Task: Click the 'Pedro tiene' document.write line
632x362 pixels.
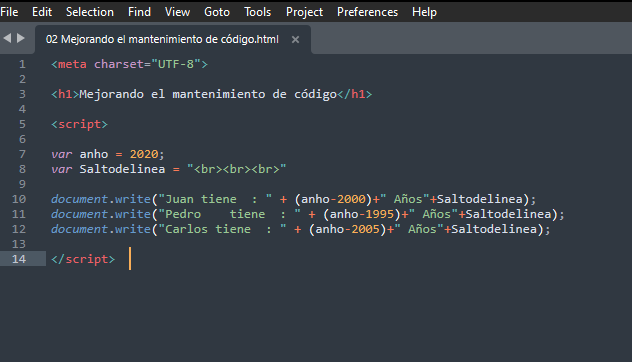Action: 308,214
